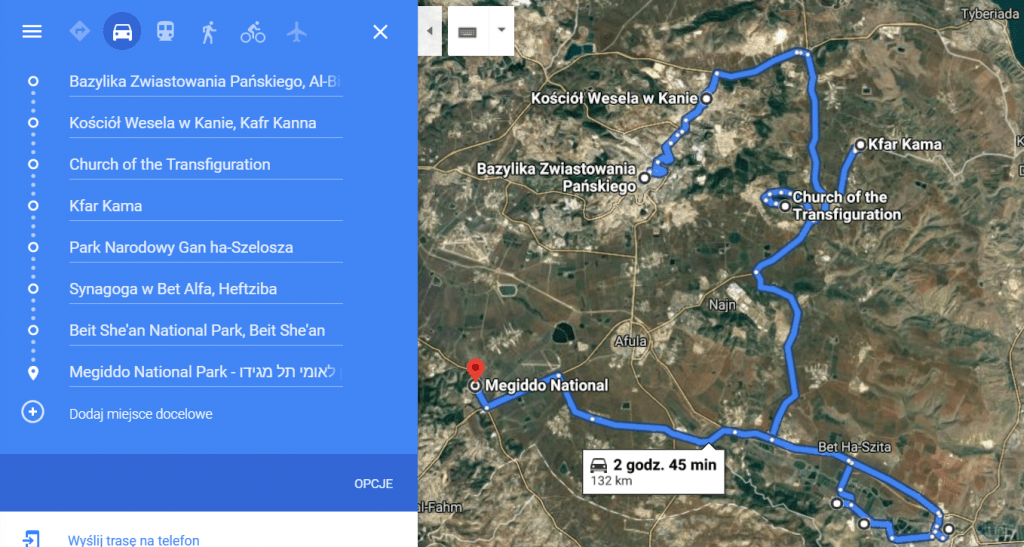Select the driving car mode
1024x547 pixels.
pyautogui.click(x=122, y=31)
